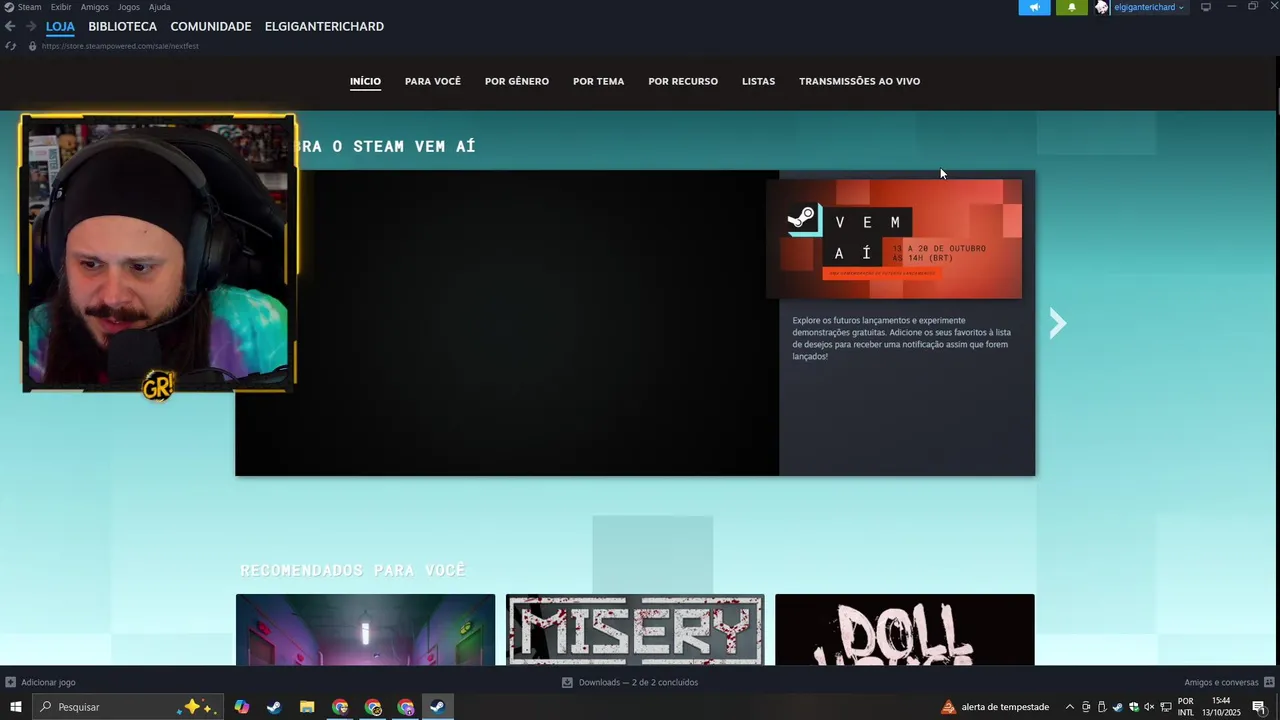Screen dimensions: 1280x720
Task: Click the Steam system tray icon
Action: pos(1118,707)
